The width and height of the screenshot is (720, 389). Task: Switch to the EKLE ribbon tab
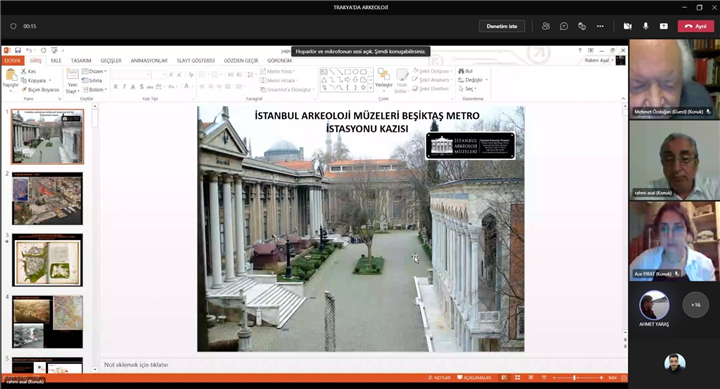click(56, 61)
